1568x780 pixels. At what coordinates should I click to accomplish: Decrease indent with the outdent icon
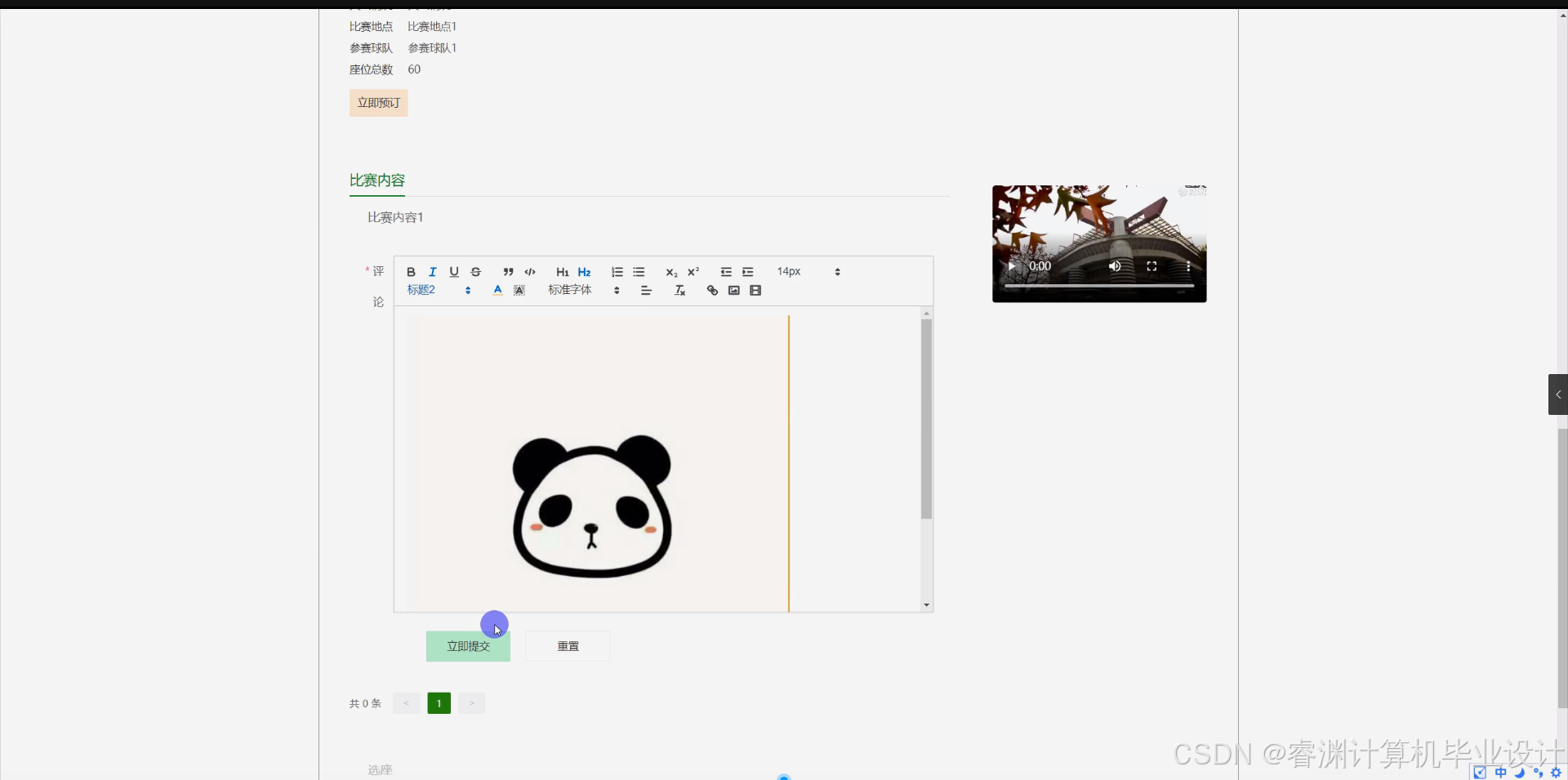pos(726,272)
